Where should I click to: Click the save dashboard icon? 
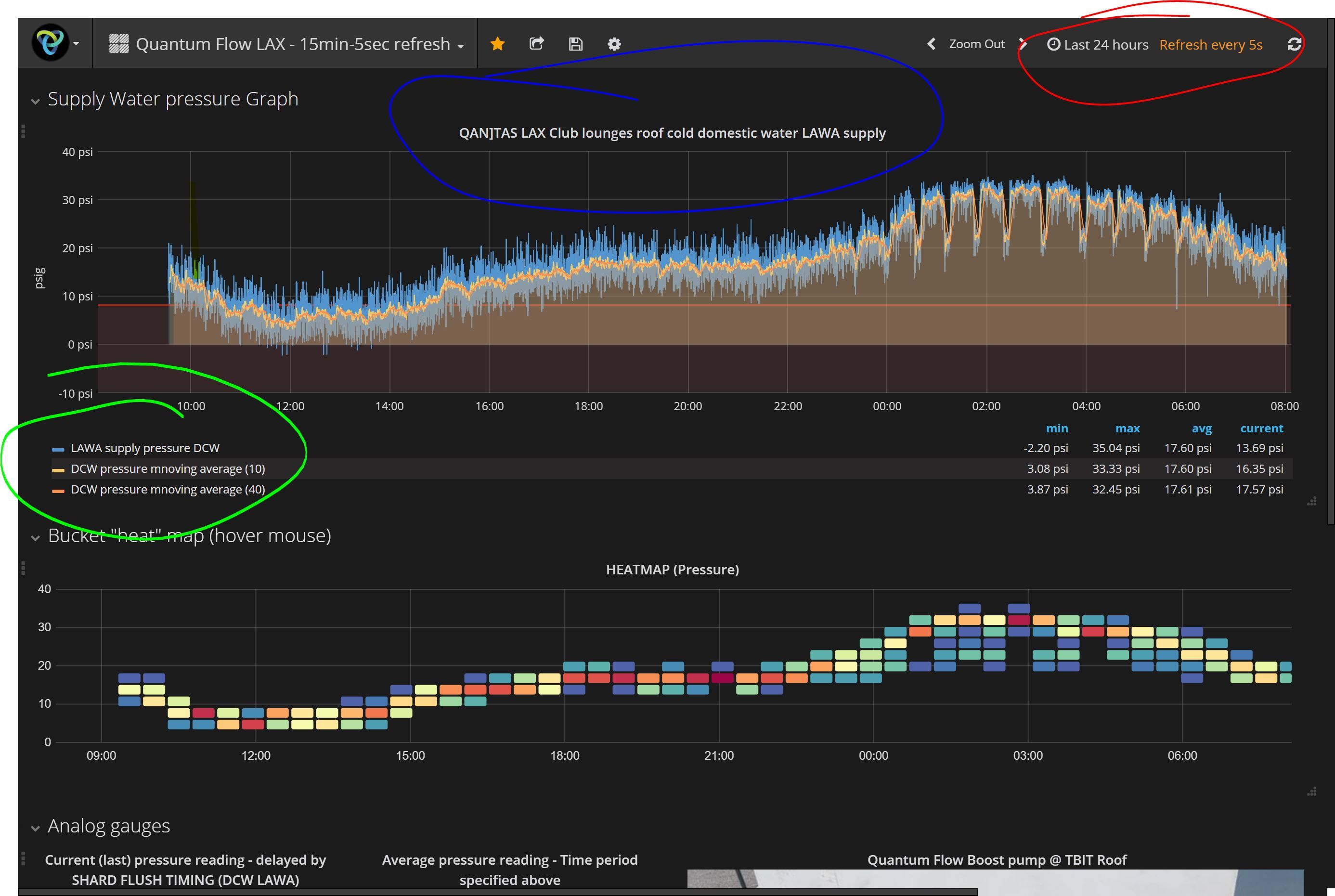(x=576, y=44)
